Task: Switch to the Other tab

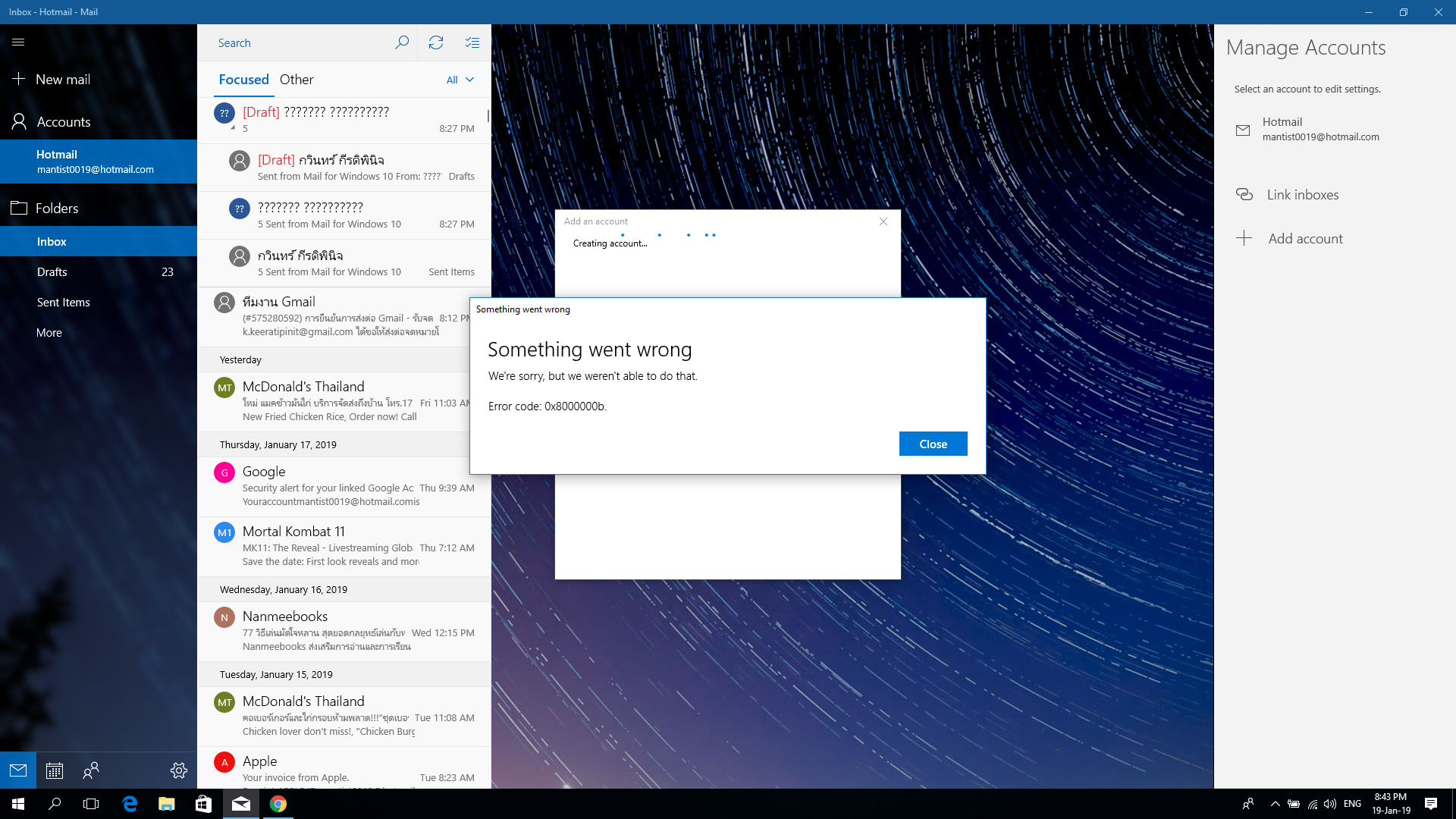Action: [297, 80]
